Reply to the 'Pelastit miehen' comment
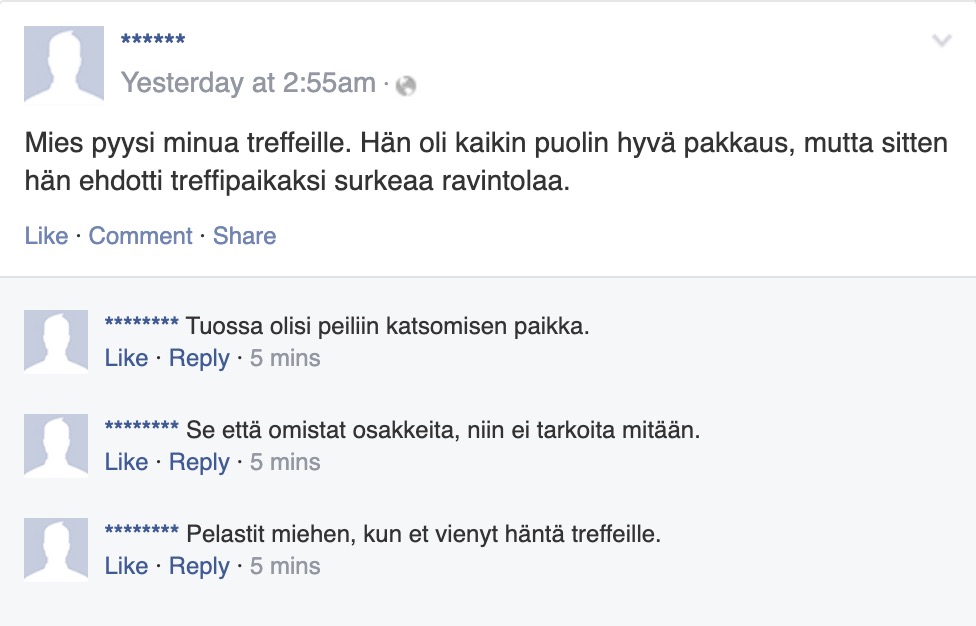The image size is (976, 626). coord(199,566)
